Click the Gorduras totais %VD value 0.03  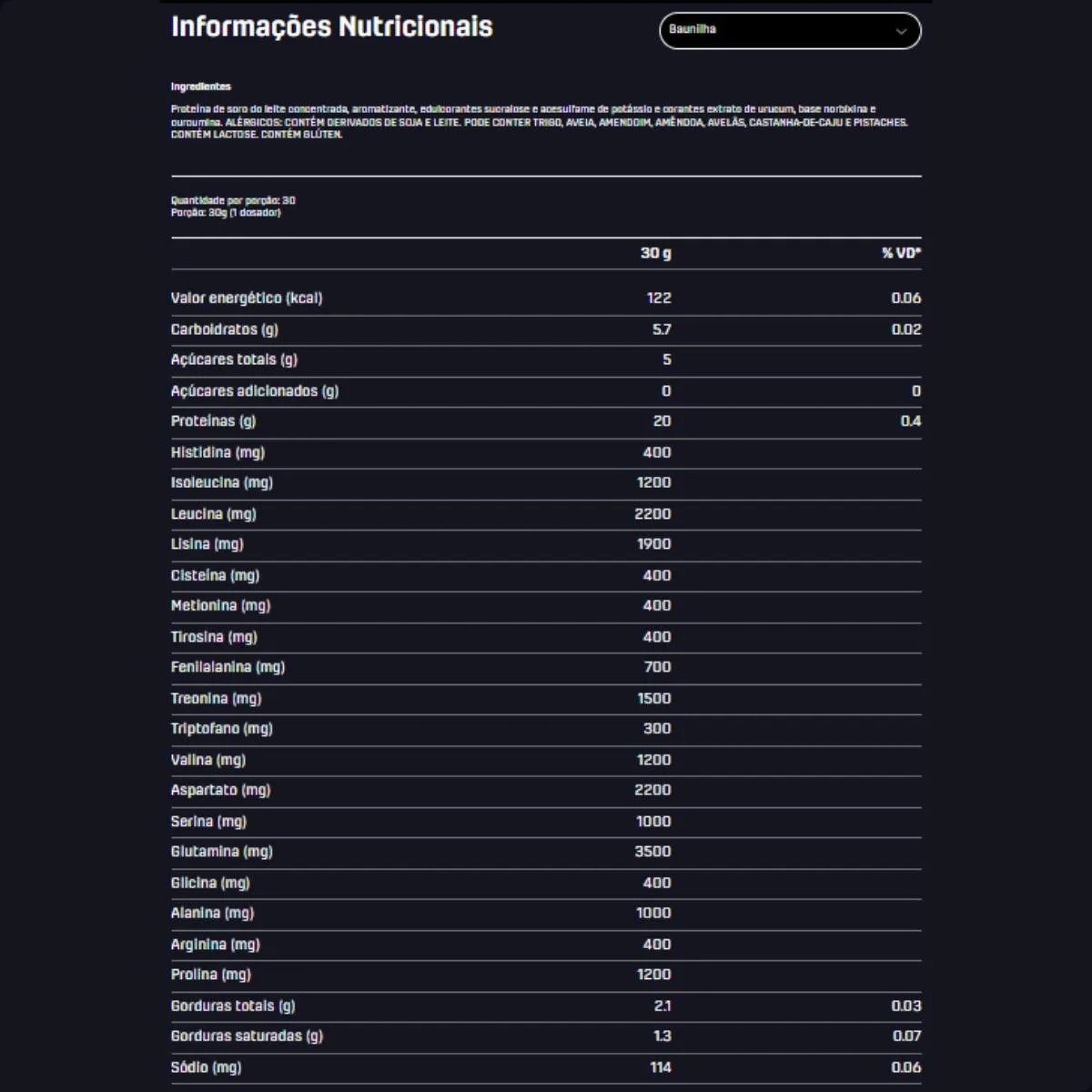[x=906, y=1006]
